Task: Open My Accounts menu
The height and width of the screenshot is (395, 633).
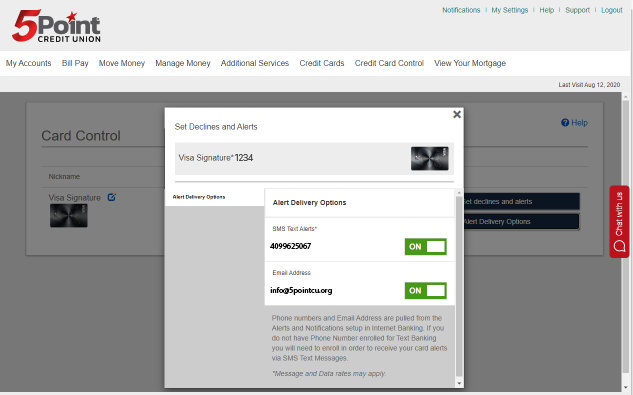Action: (x=28, y=63)
